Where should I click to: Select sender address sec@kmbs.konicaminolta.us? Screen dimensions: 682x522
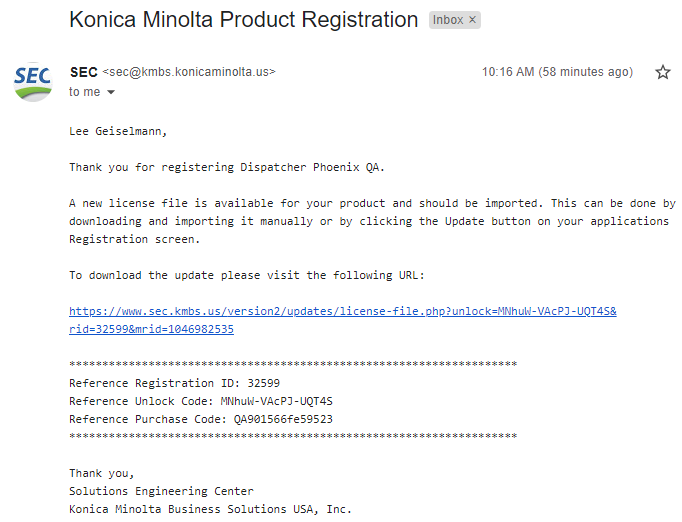pyautogui.click(x=189, y=72)
